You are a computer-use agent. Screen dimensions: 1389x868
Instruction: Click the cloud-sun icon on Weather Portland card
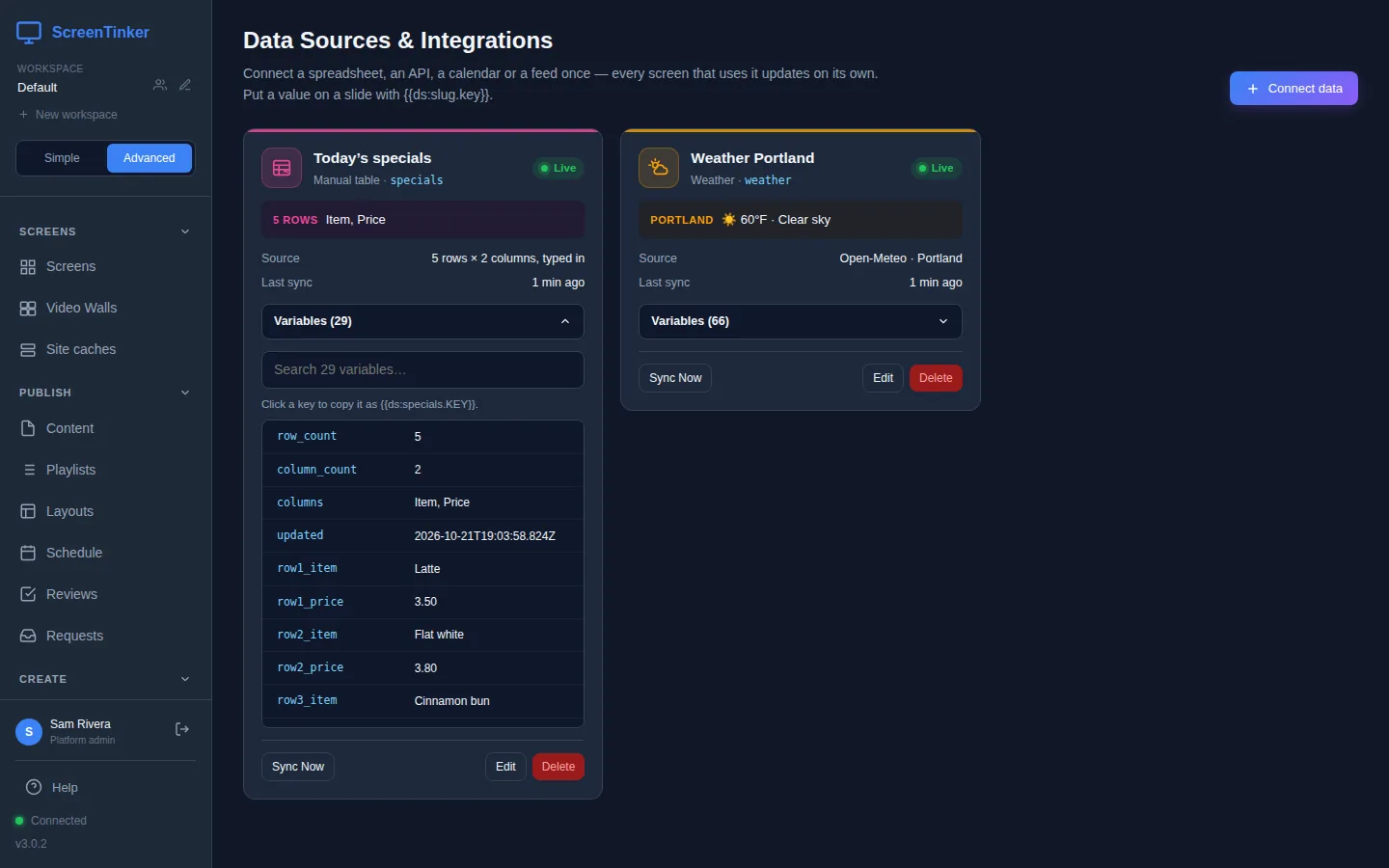point(659,168)
